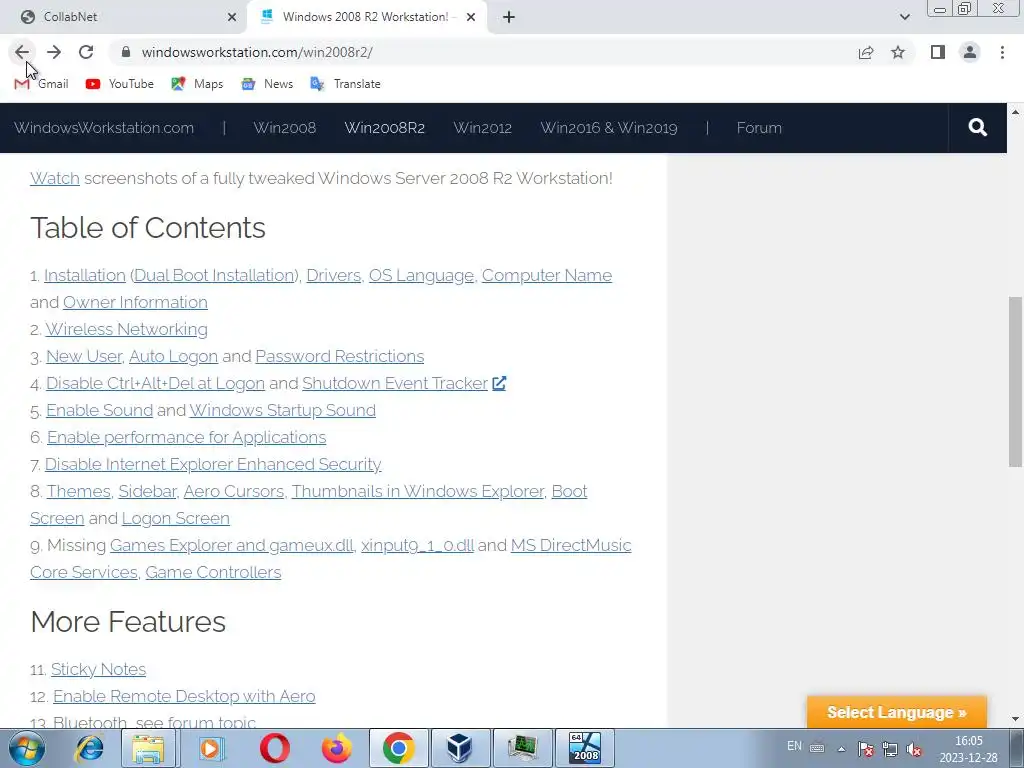Open the Owner Information link
Image resolution: width=1024 pixels, height=768 pixels.
click(x=135, y=302)
